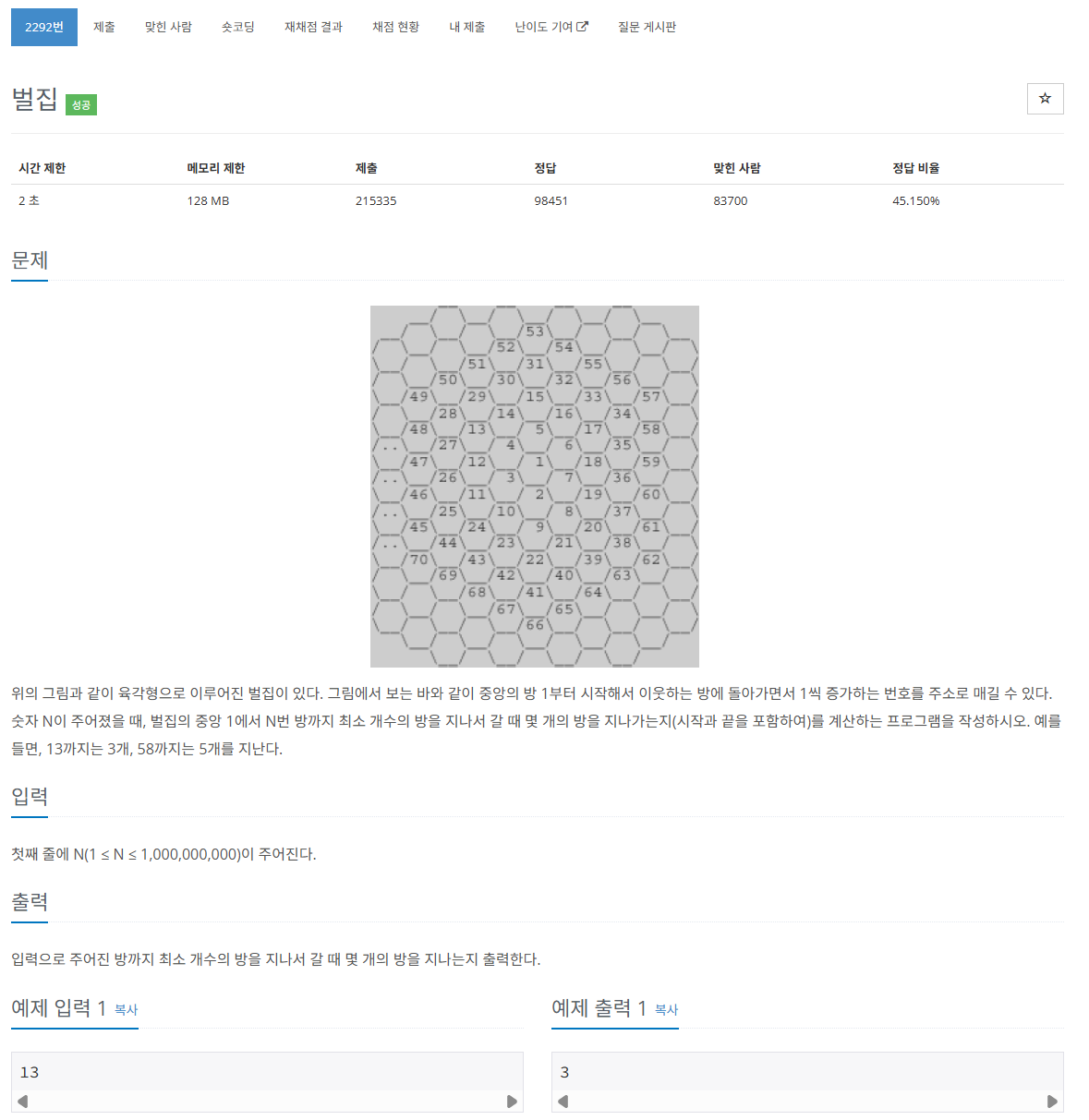Image resolution: width=1089 pixels, height=1120 pixels.
Task: Copy sample output 1 via 복사 link
Action: coord(666,1010)
